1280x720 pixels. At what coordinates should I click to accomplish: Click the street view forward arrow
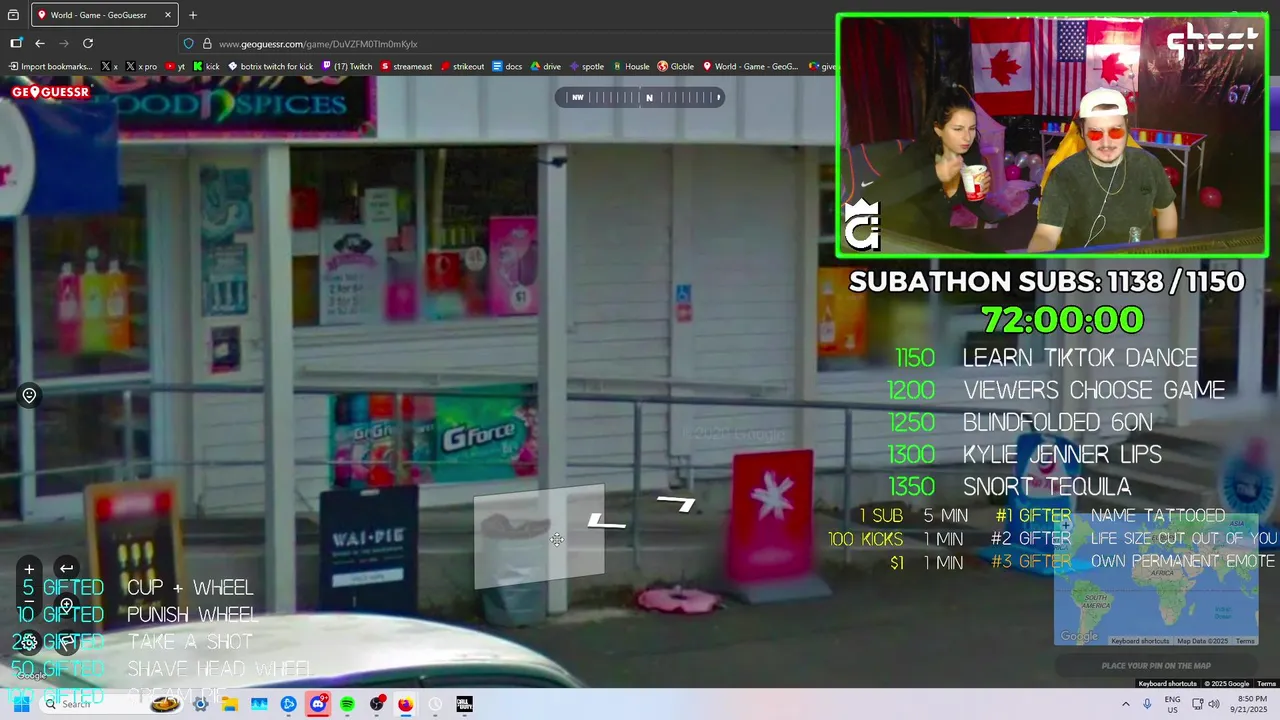(x=676, y=504)
